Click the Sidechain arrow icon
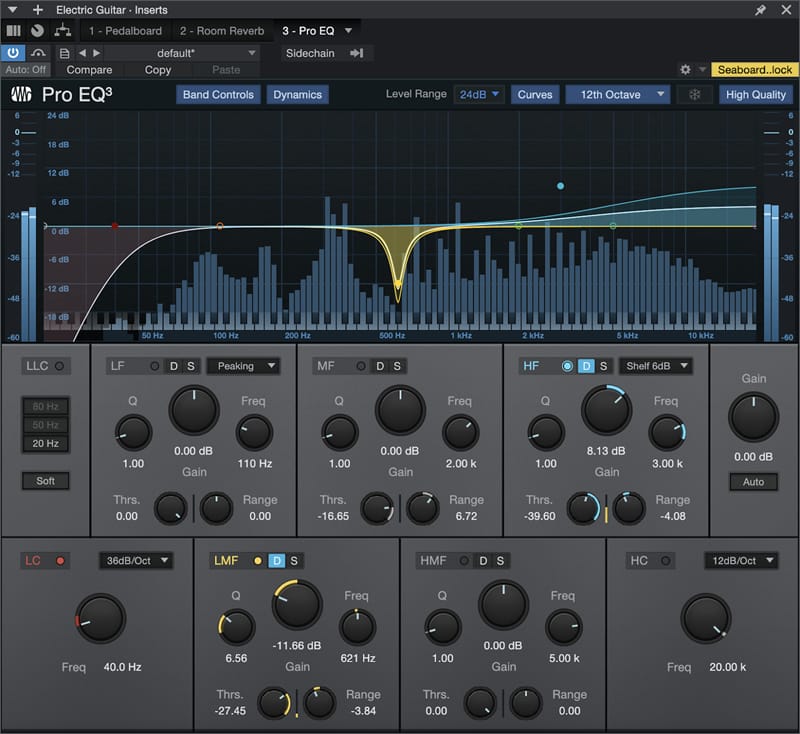Viewport: 800px width, 734px height. click(356, 53)
